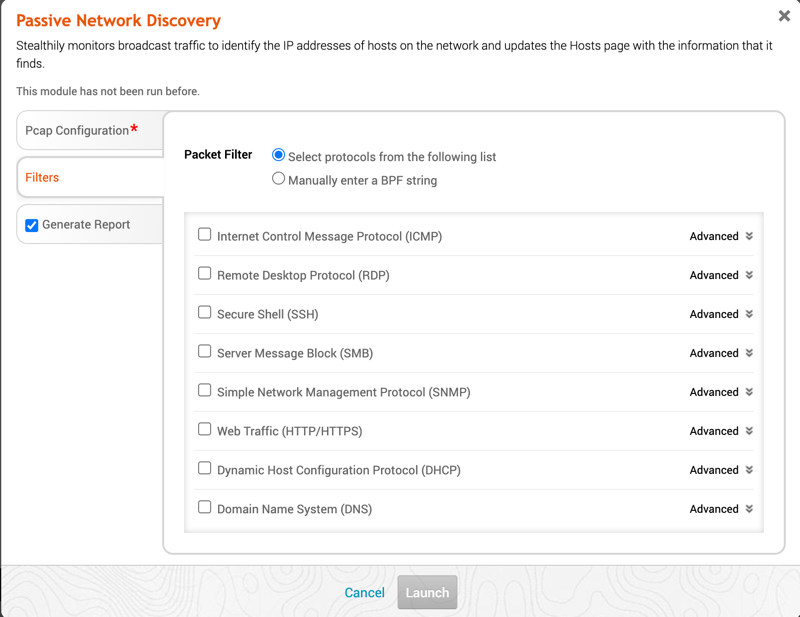Image resolution: width=800 pixels, height=617 pixels.
Task: Expand Advanced section for Web Traffic
Action: (x=721, y=432)
